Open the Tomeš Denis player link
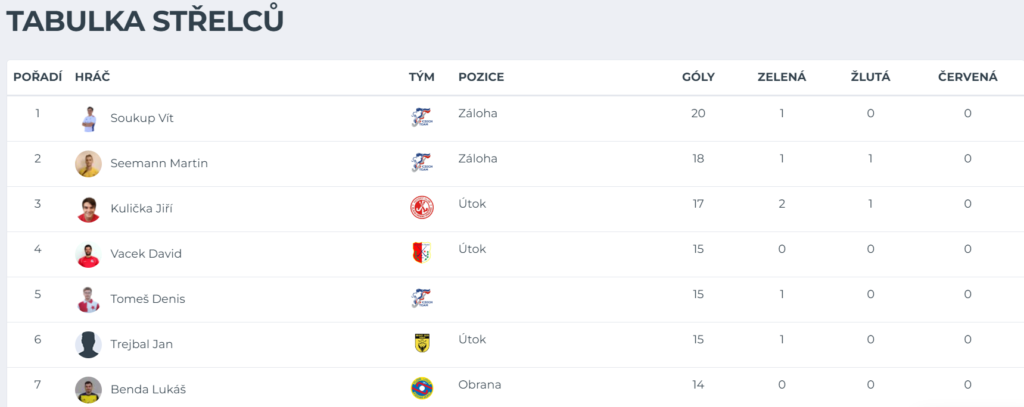This screenshot has height=407, width=1024. tap(148, 299)
